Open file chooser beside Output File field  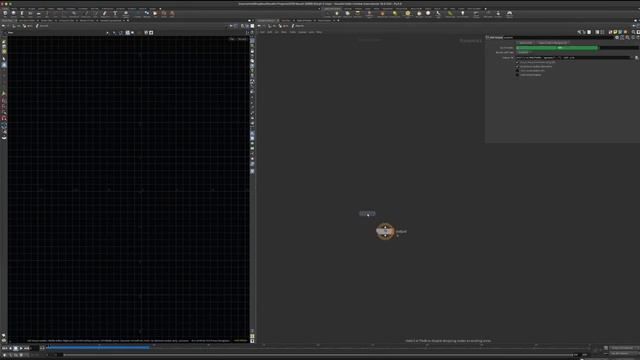coord(636,58)
